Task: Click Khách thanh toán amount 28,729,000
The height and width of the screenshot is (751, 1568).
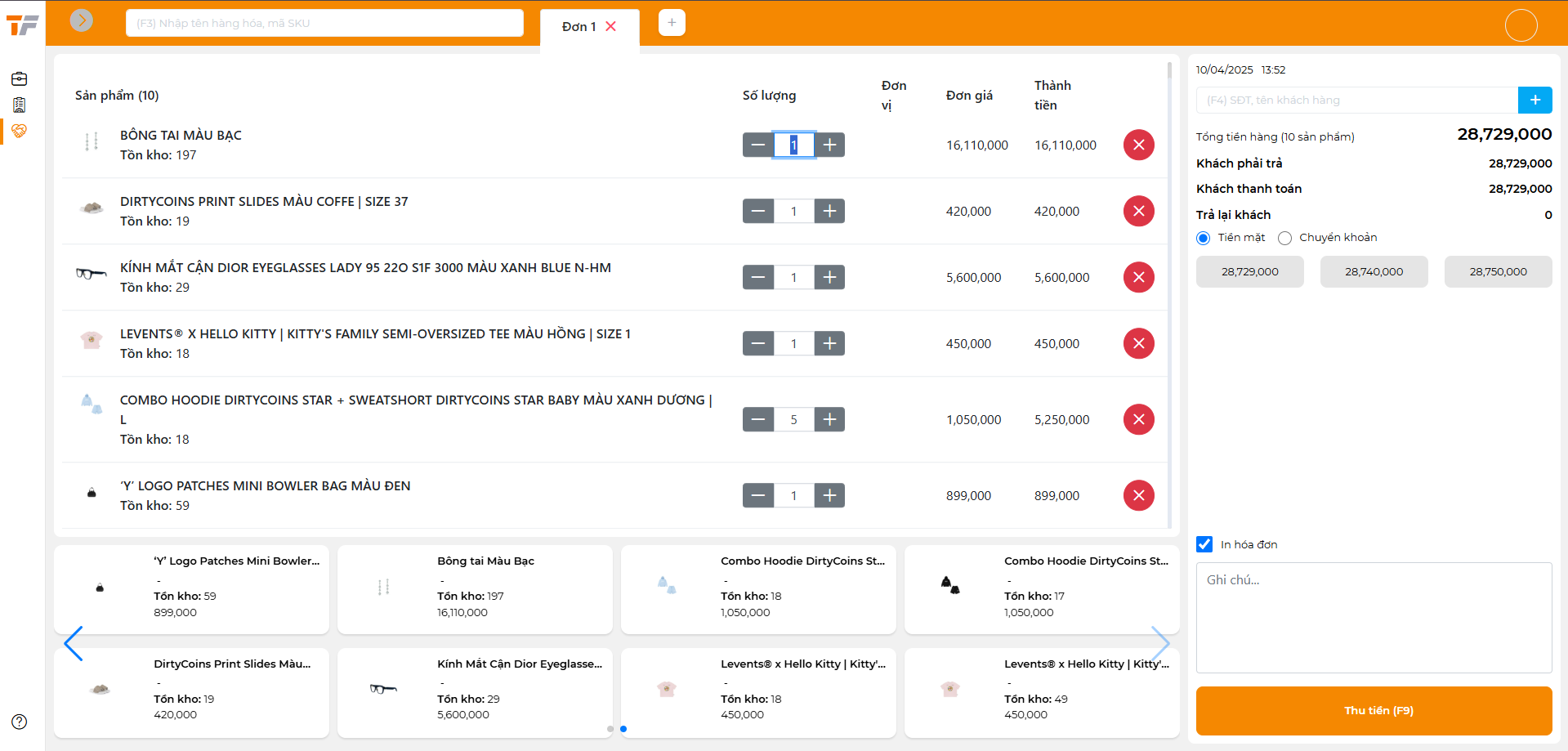Action: [x=1520, y=189]
